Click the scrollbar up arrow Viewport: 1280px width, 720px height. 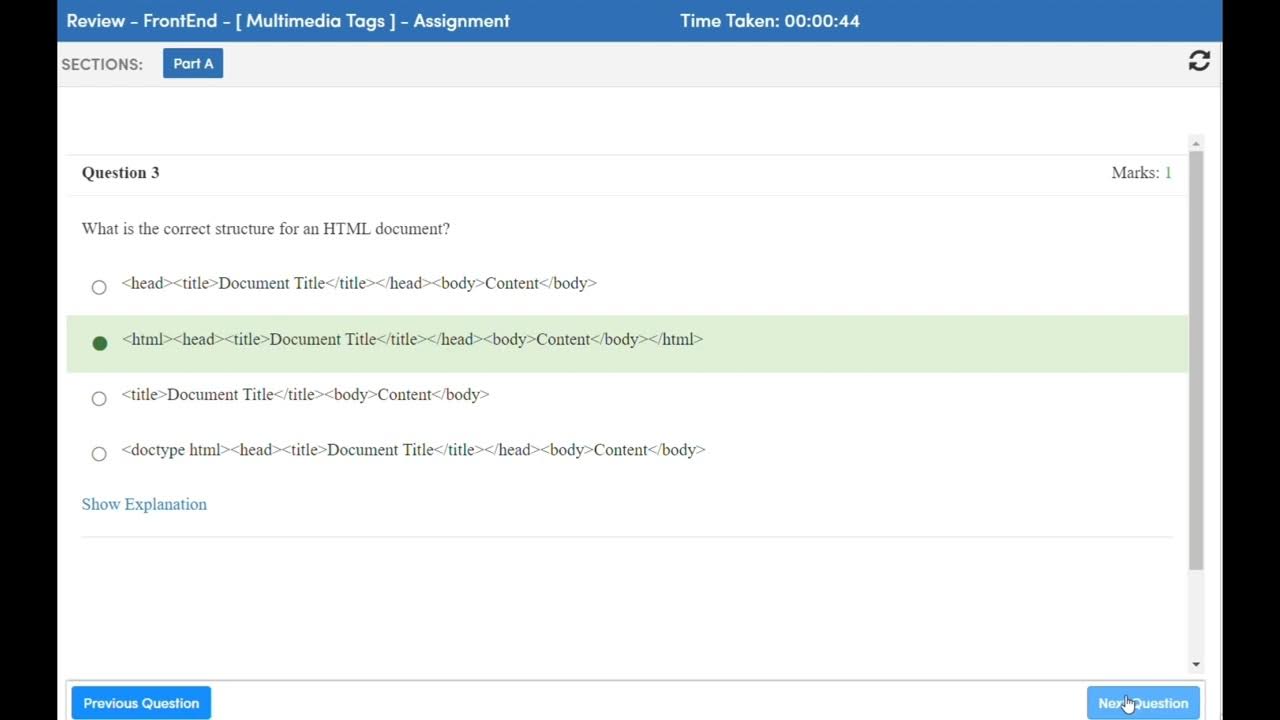tap(1196, 144)
